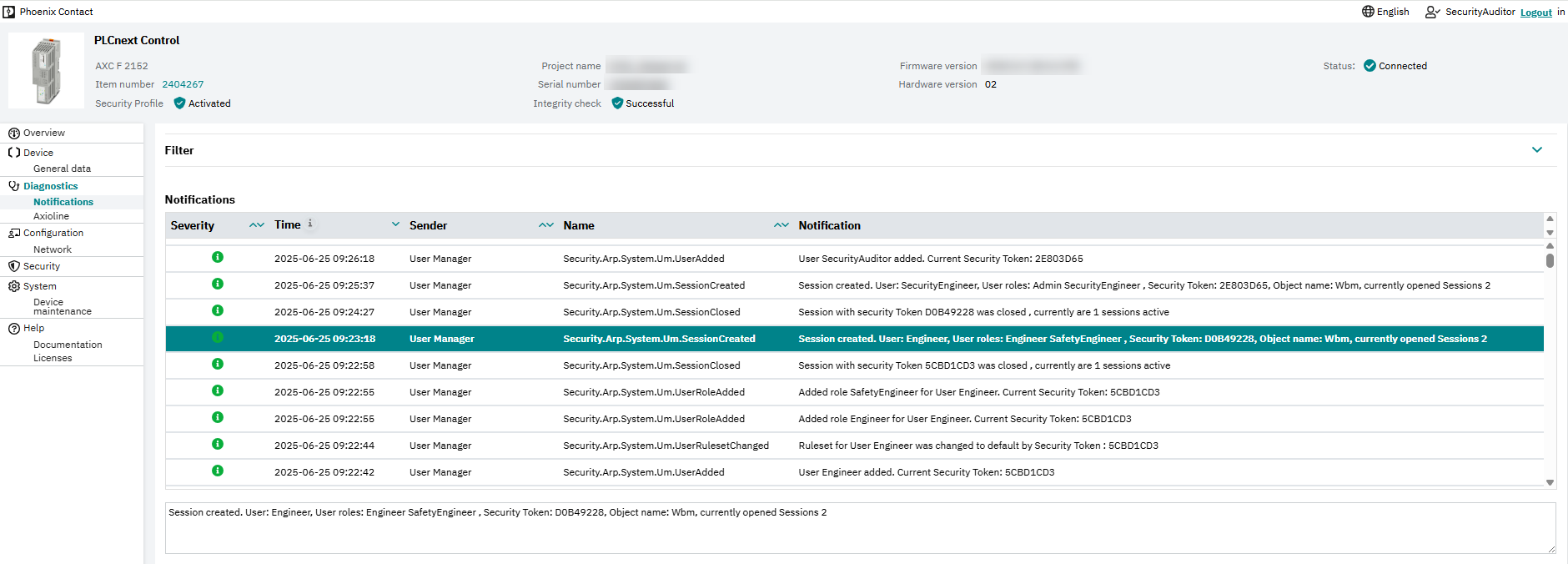Click severity icon of 09:22:42 notification
This screenshot has width=1568, height=564.
click(218, 471)
